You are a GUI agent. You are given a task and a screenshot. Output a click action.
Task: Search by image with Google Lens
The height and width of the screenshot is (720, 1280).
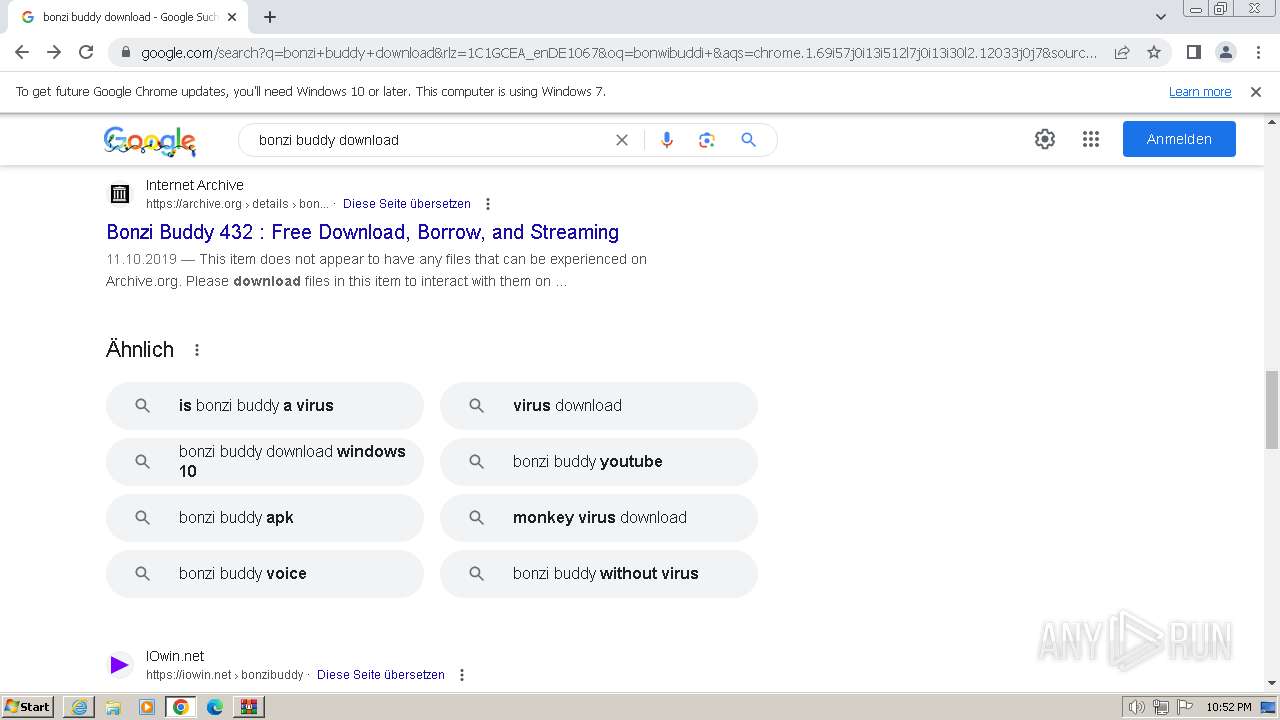pos(707,140)
